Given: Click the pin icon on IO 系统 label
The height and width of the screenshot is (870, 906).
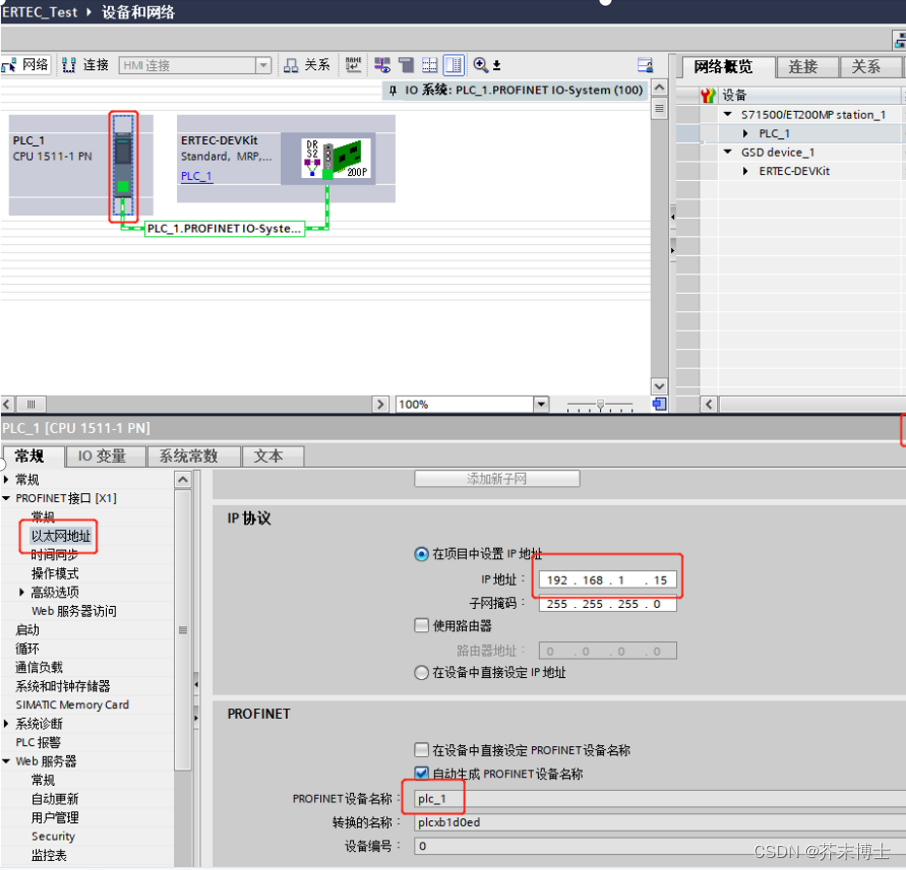Looking at the screenshot, I should tap(393, 90).
